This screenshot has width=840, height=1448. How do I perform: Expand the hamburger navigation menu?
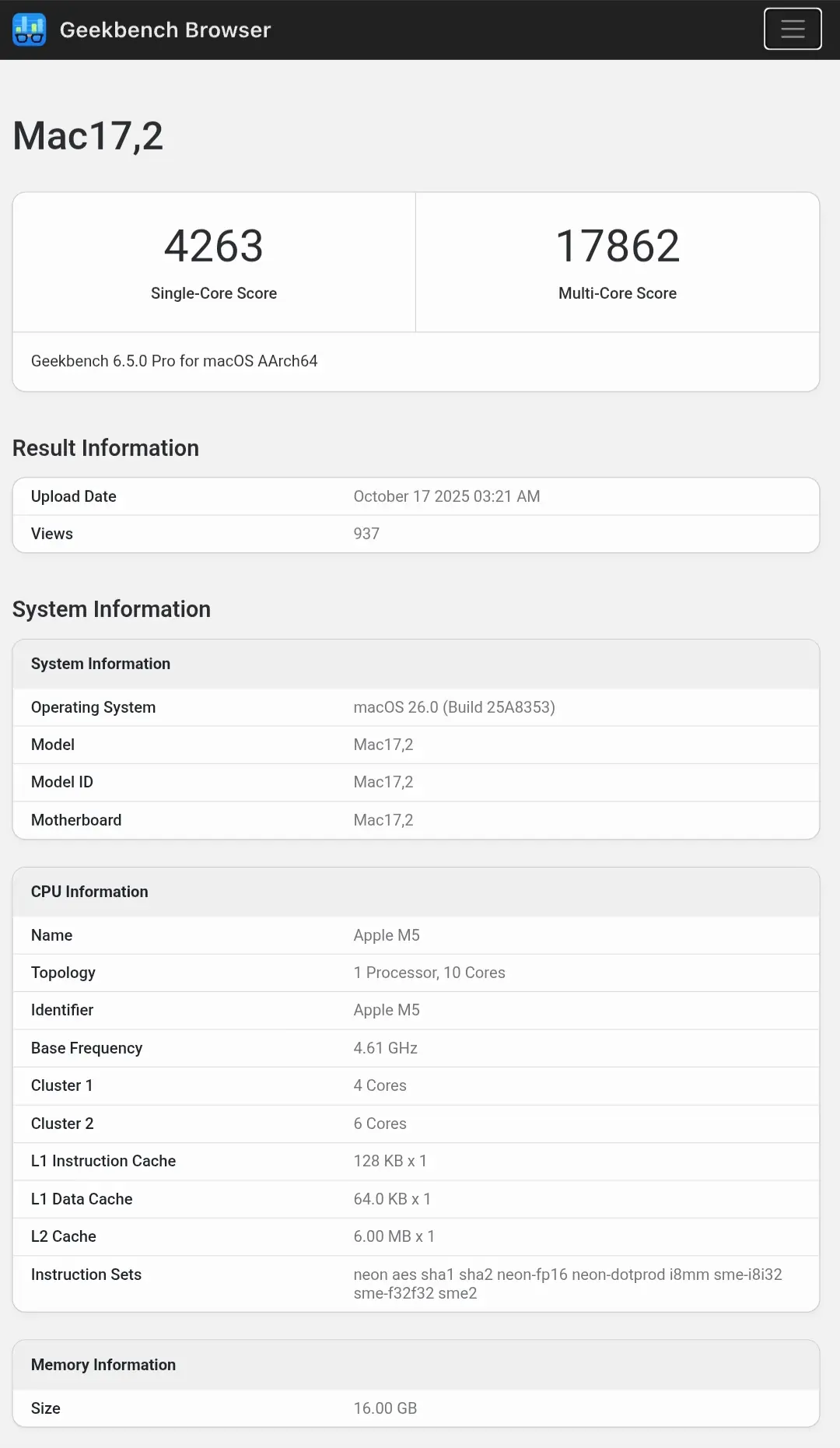click(x=792, y=30)
